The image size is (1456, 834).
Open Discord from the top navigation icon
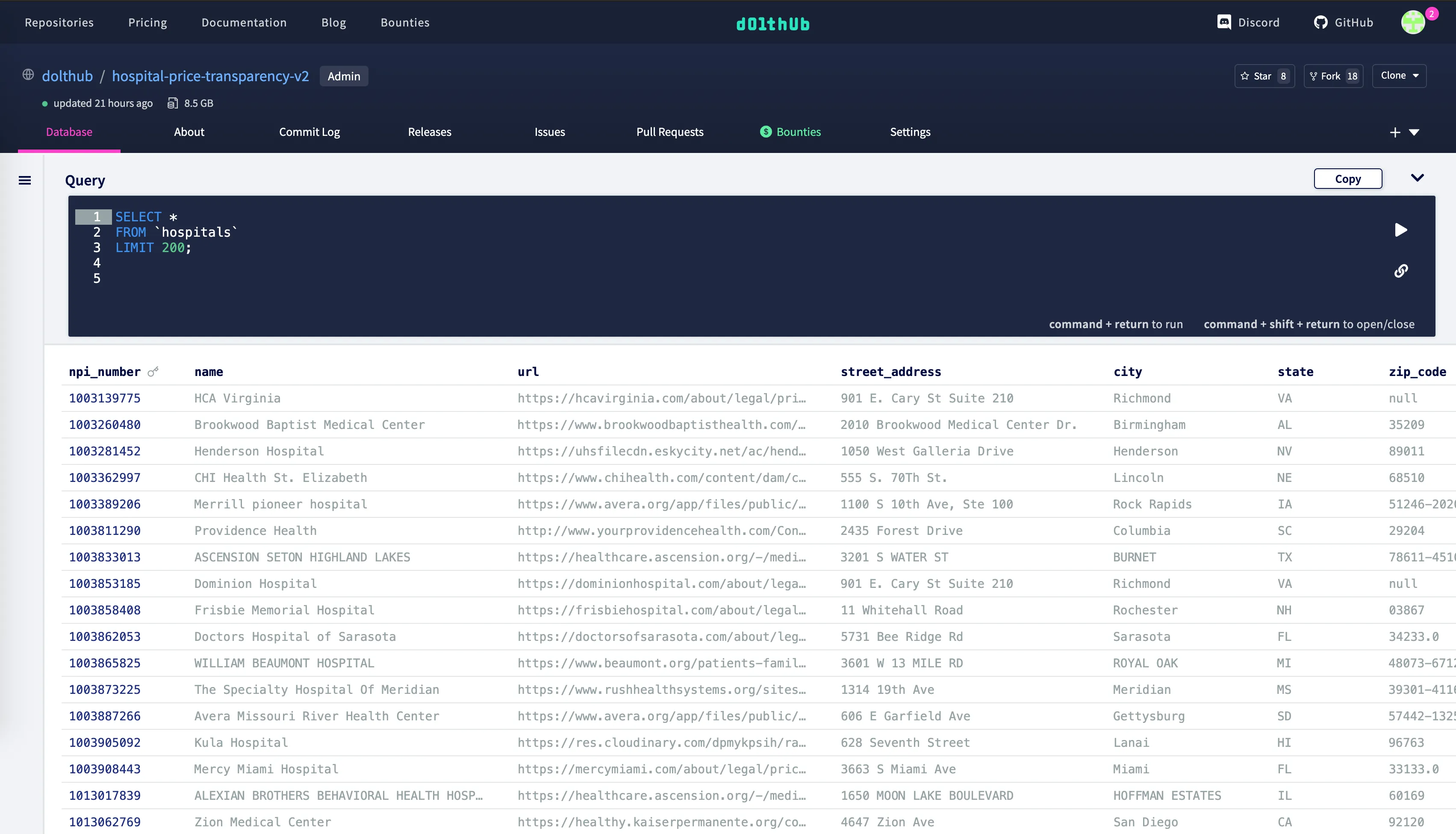pyautogui.click(x=1224, y=22)
